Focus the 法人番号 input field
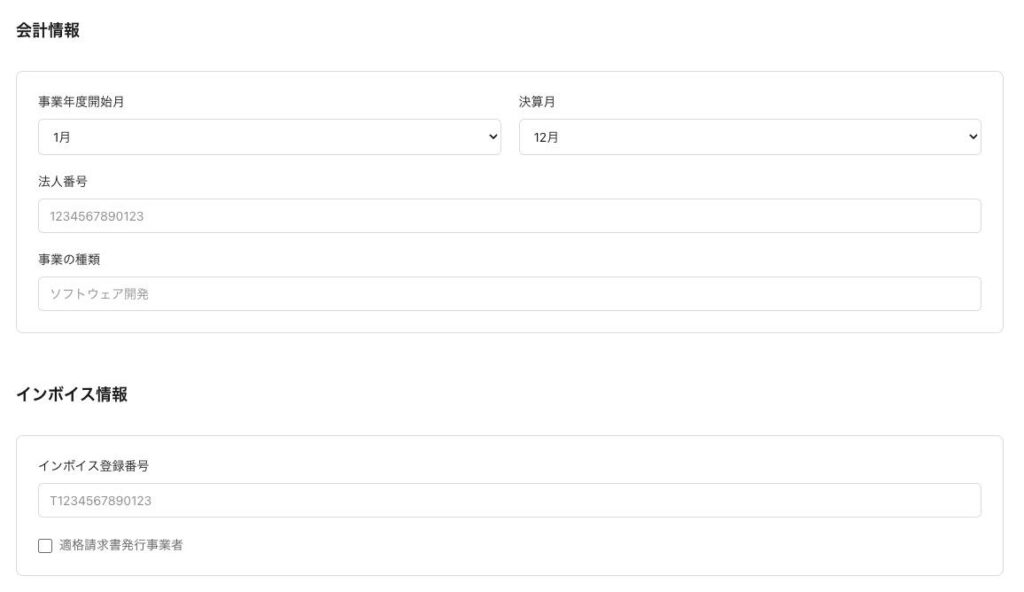Image resolution: width=1024 pixels, height=592 pixels. click(x=509, y=216)
